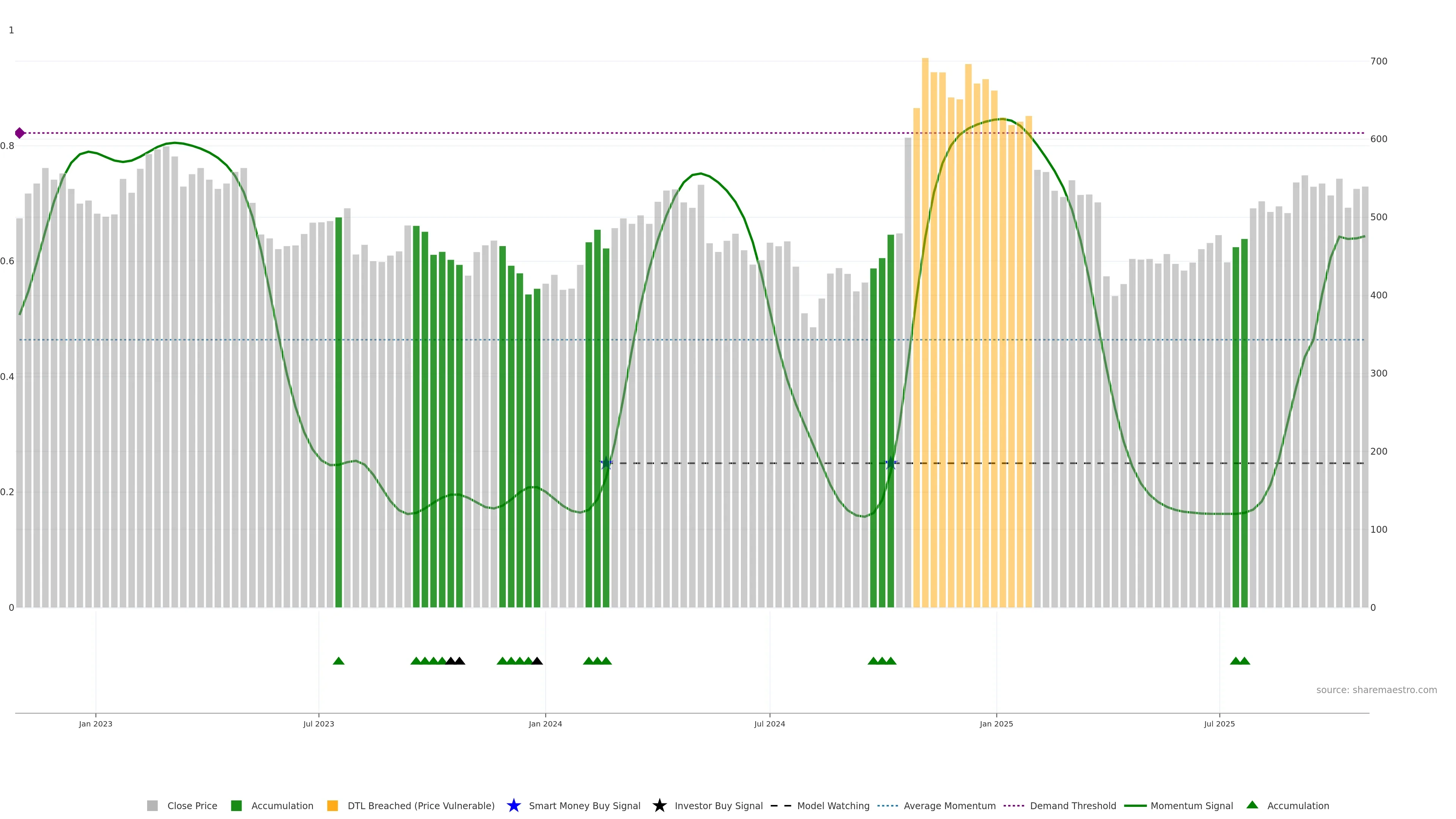Click the star signal marker on the chart near October 2024

(891, 463)
